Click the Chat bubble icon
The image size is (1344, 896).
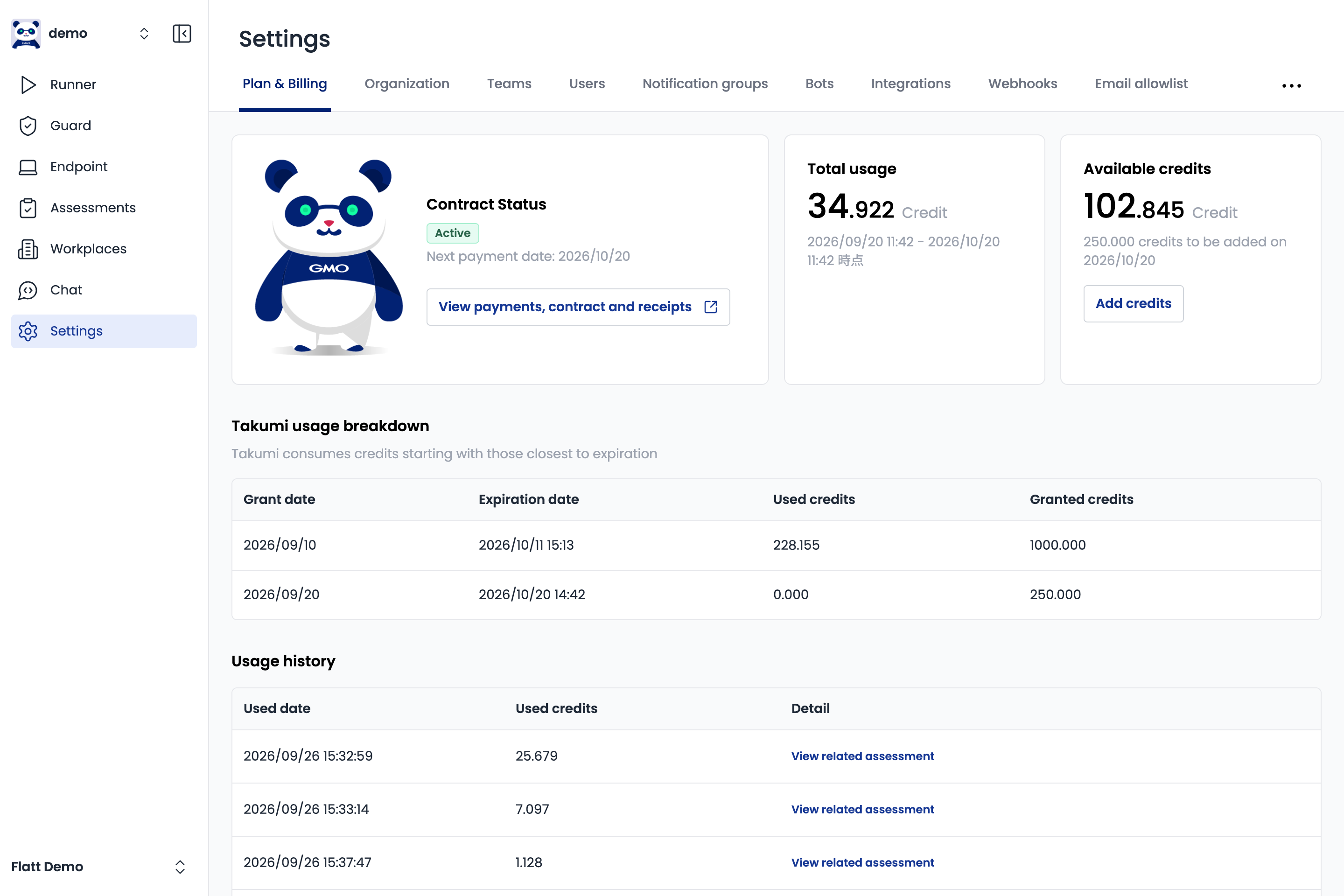[x=28, y=290]
